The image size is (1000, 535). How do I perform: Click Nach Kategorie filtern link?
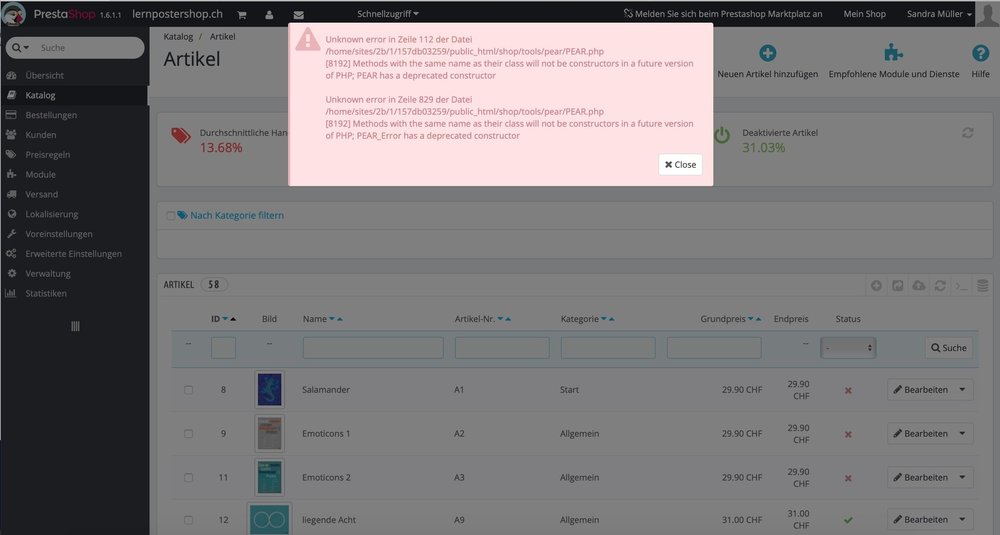(x=237, y=216)
